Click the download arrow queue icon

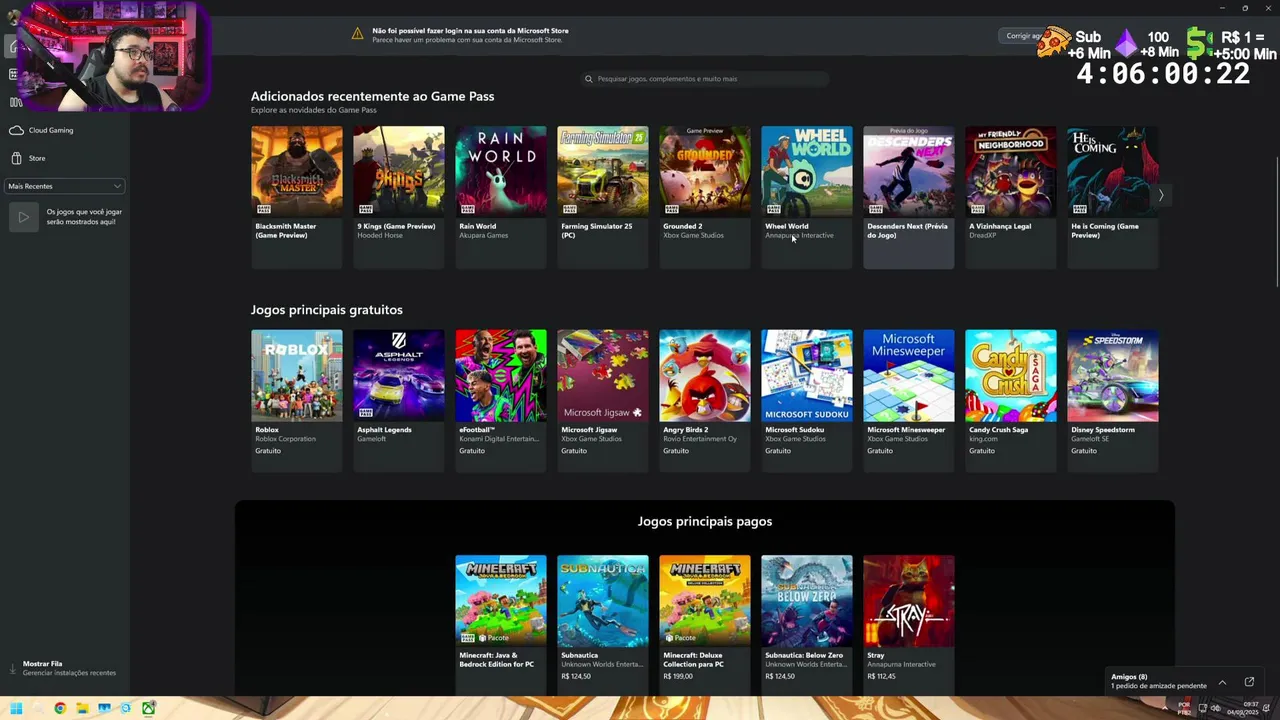click(x=13, y=668)
